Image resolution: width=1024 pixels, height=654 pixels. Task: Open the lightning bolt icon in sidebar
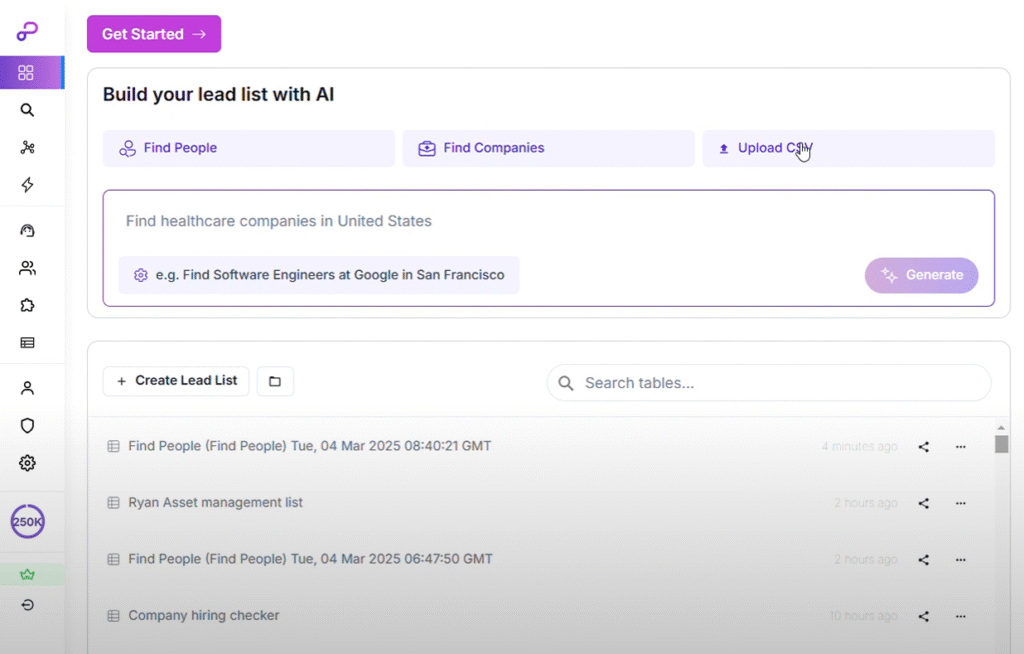(27, 185)
